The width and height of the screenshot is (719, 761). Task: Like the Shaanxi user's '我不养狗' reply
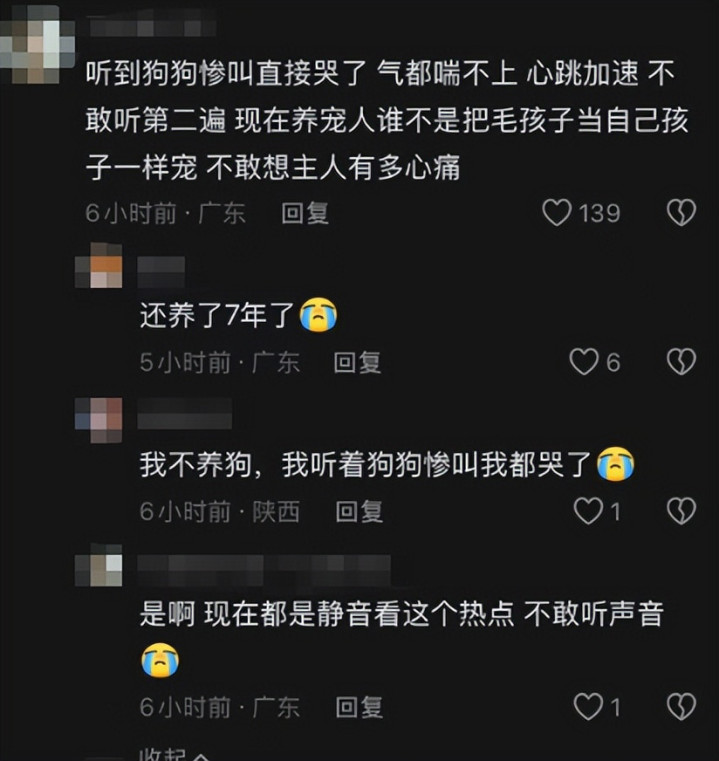tap(588, 511)
